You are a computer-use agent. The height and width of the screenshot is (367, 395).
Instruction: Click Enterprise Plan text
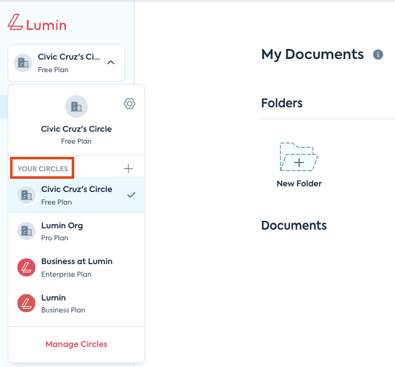click(66, 274)
